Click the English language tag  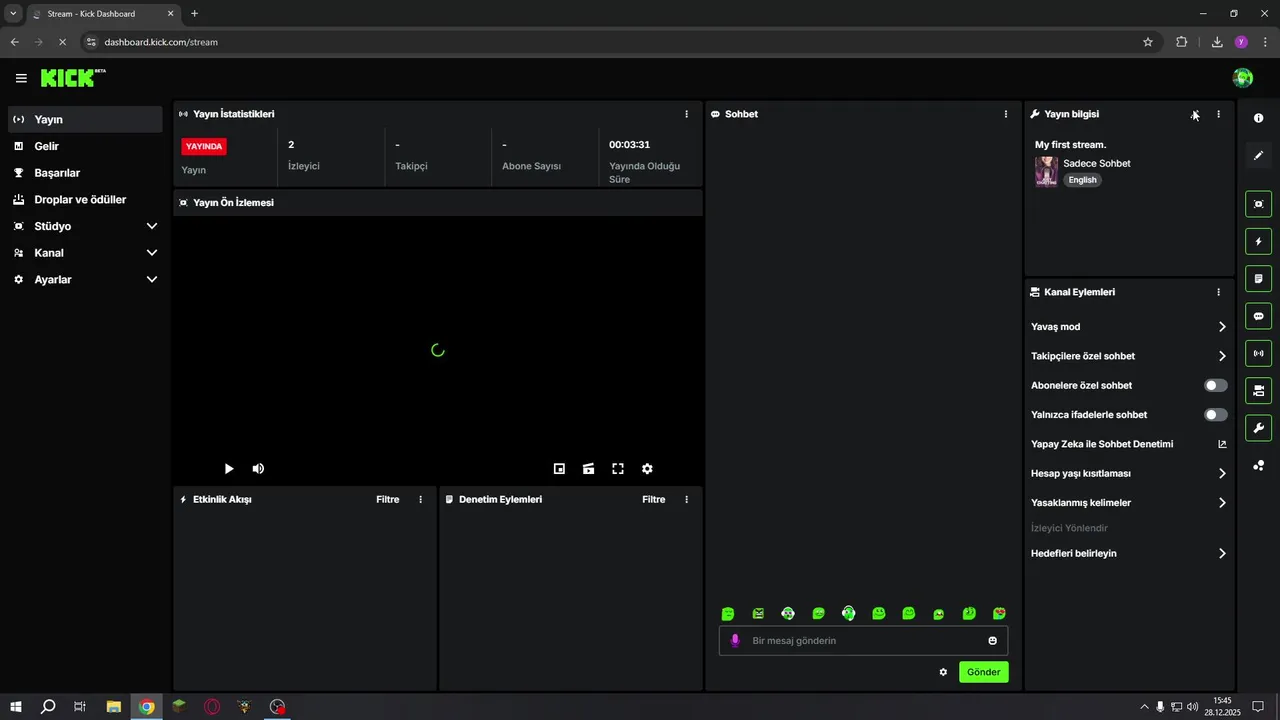pos(1082,180)
